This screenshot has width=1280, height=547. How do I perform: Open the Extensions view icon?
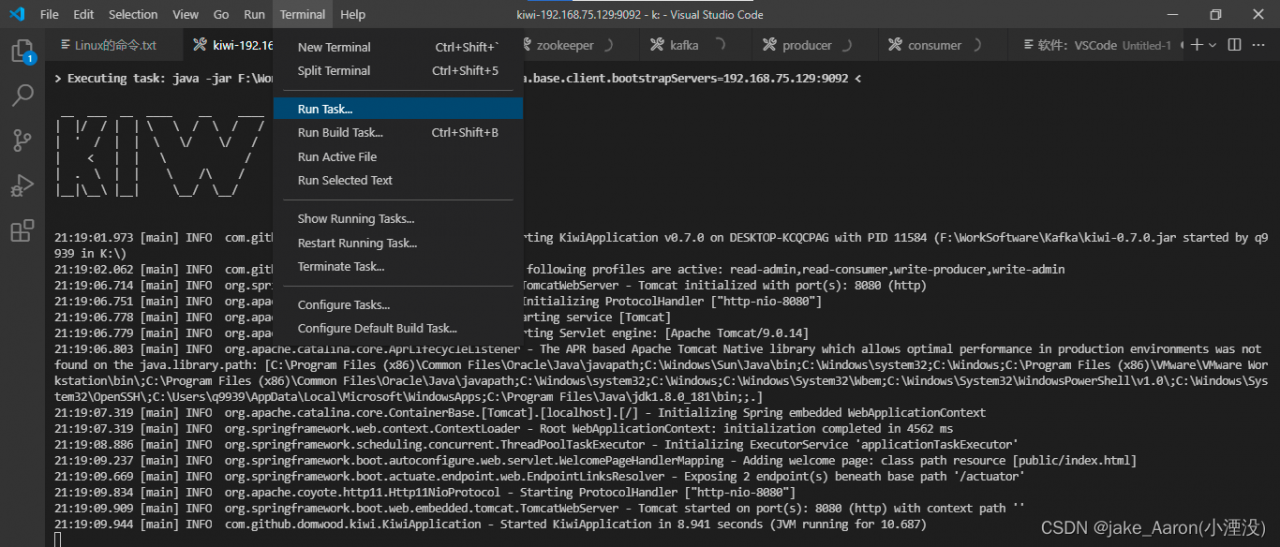point(22,231)
